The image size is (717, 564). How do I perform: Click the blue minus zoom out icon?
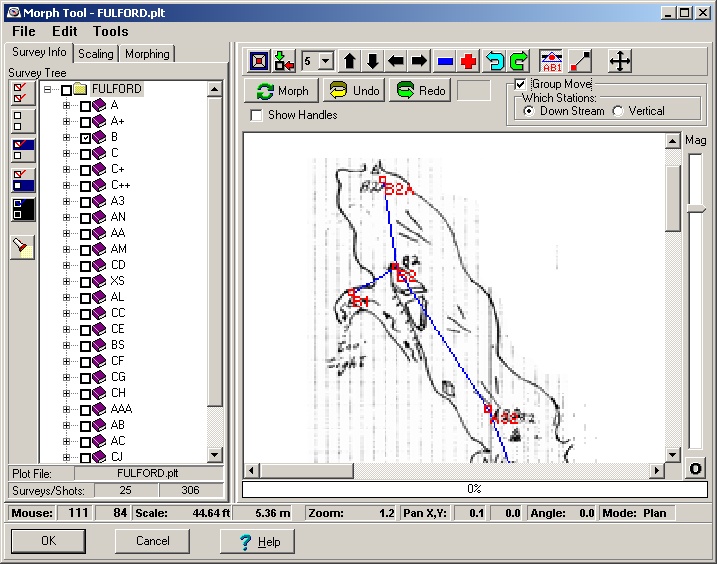click(x=445, y=61)
